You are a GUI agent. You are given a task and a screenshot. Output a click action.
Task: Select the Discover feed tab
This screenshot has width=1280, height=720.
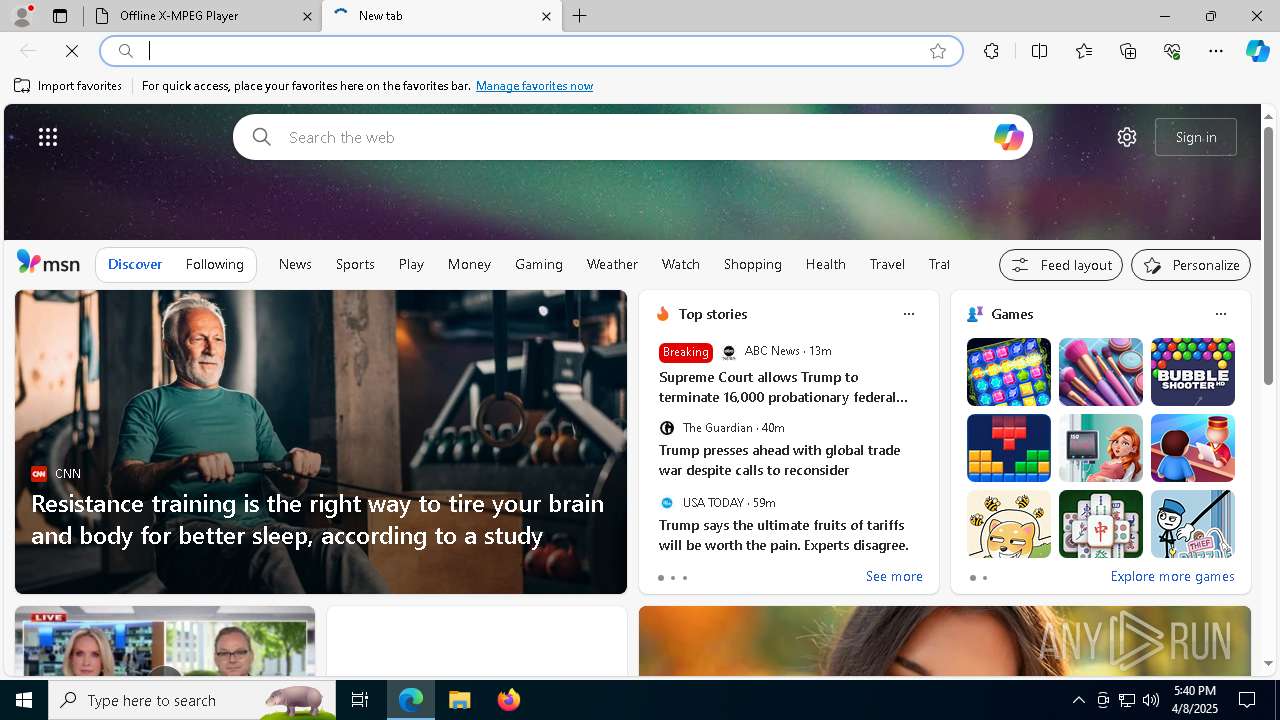point(135,264)
